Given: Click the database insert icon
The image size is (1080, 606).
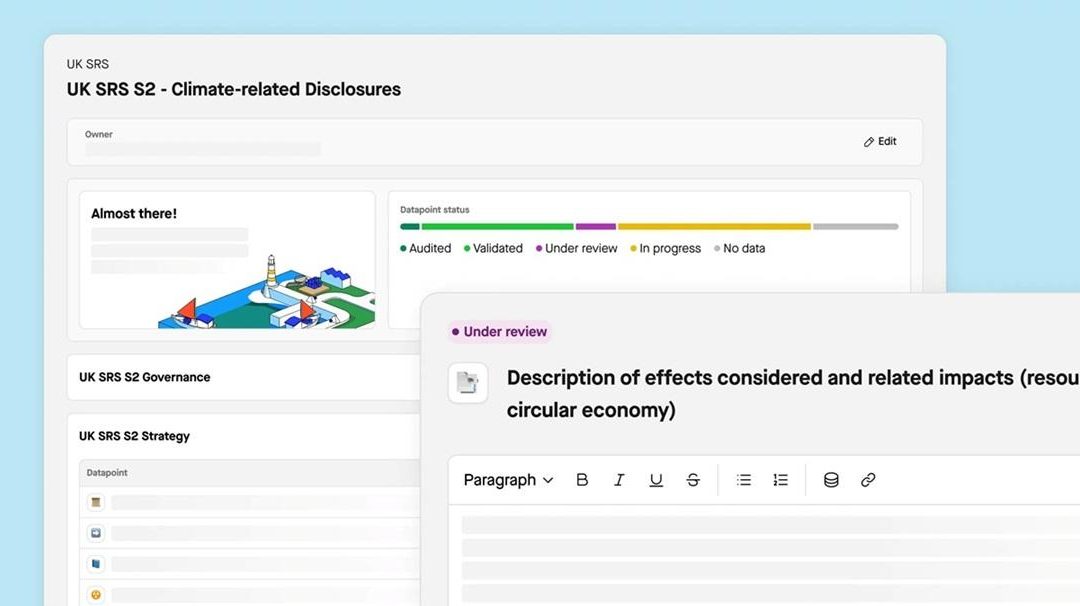Looking at the screenshot, I should tap(831, 480).
